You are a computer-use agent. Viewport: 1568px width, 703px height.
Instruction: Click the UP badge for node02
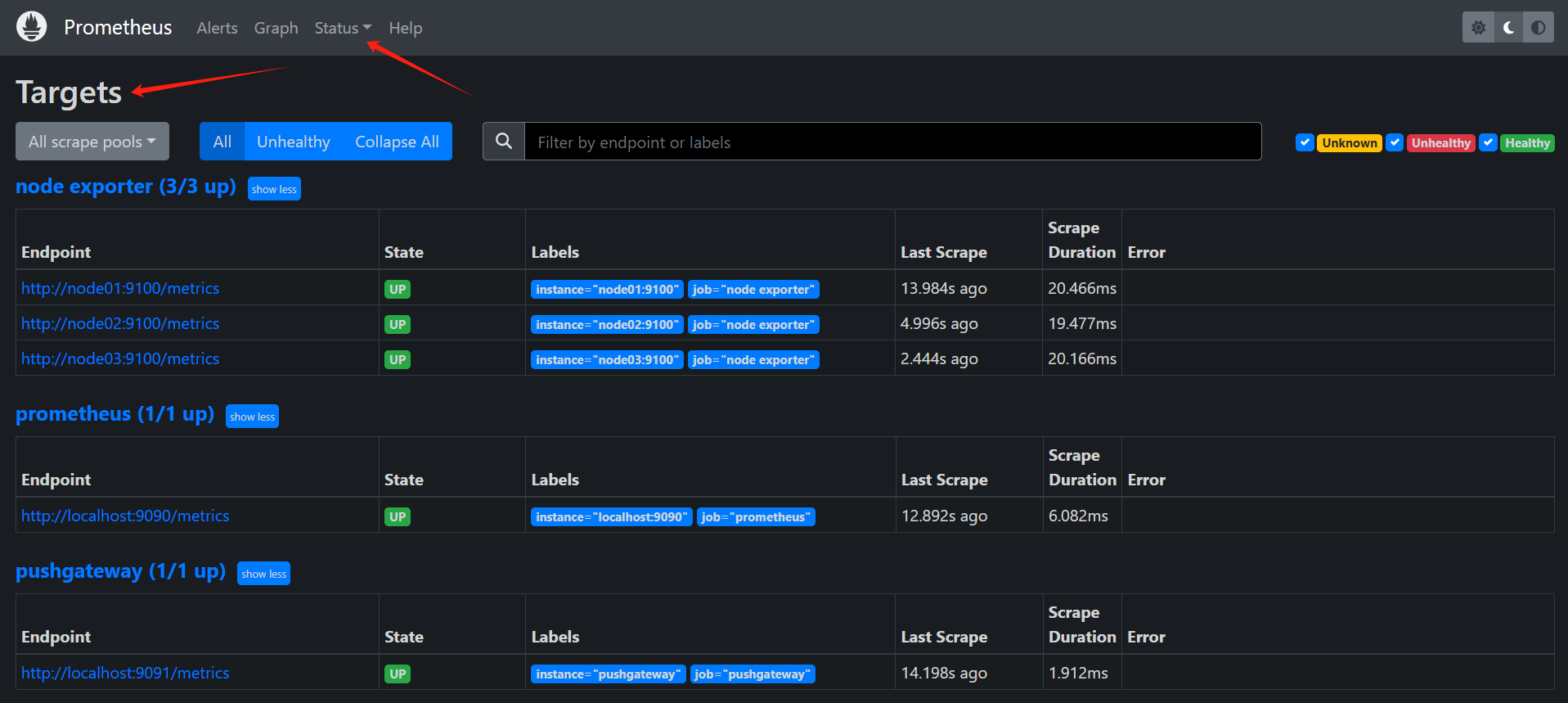[398, 324]
